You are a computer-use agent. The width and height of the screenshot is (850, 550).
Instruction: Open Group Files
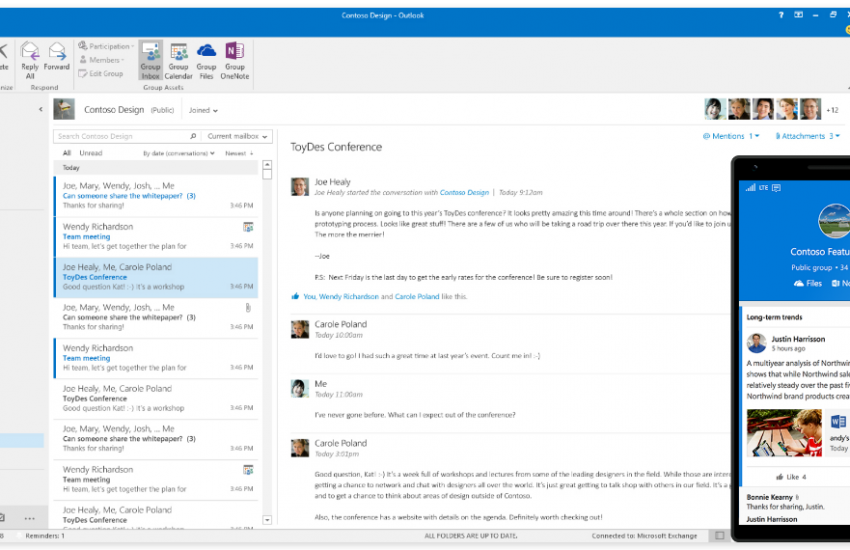[206, 61]
